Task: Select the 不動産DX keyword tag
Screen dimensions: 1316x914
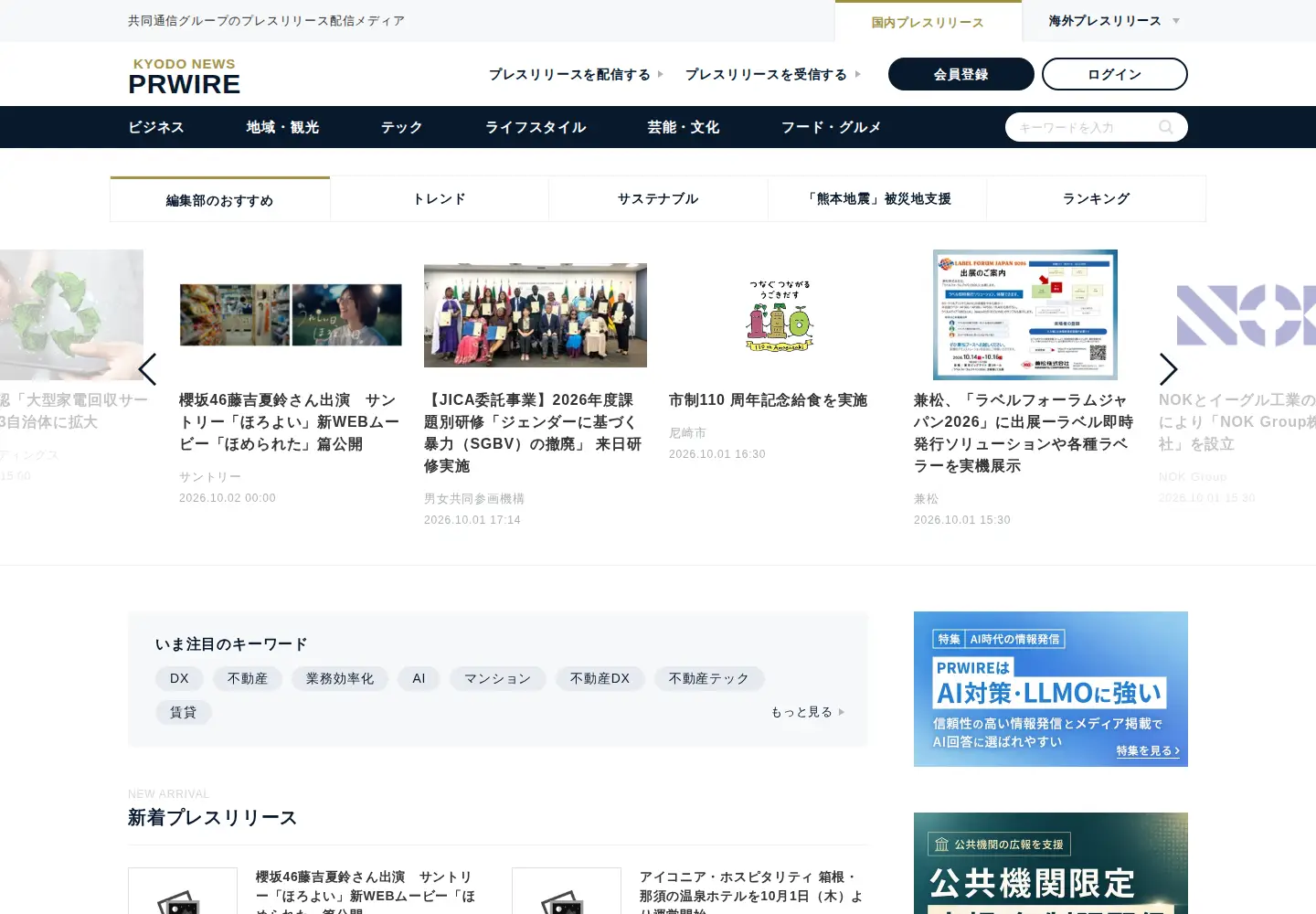Action: tap(600, 678)
